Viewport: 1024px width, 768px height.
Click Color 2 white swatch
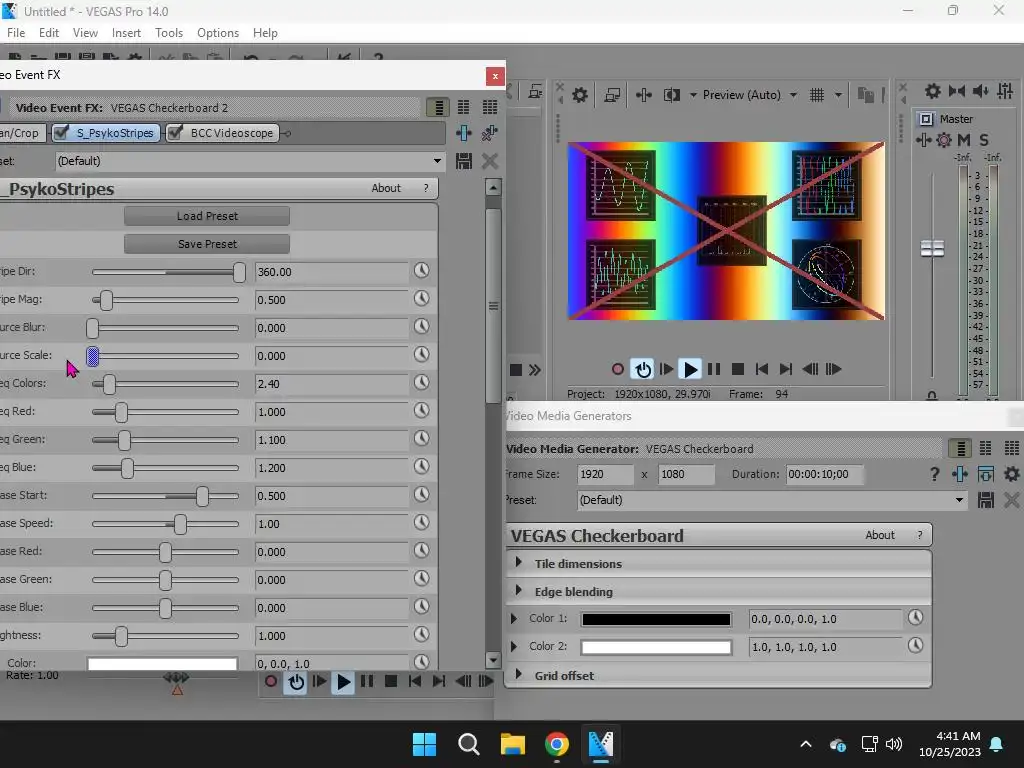pyautogui.click(x=656, y=647)
